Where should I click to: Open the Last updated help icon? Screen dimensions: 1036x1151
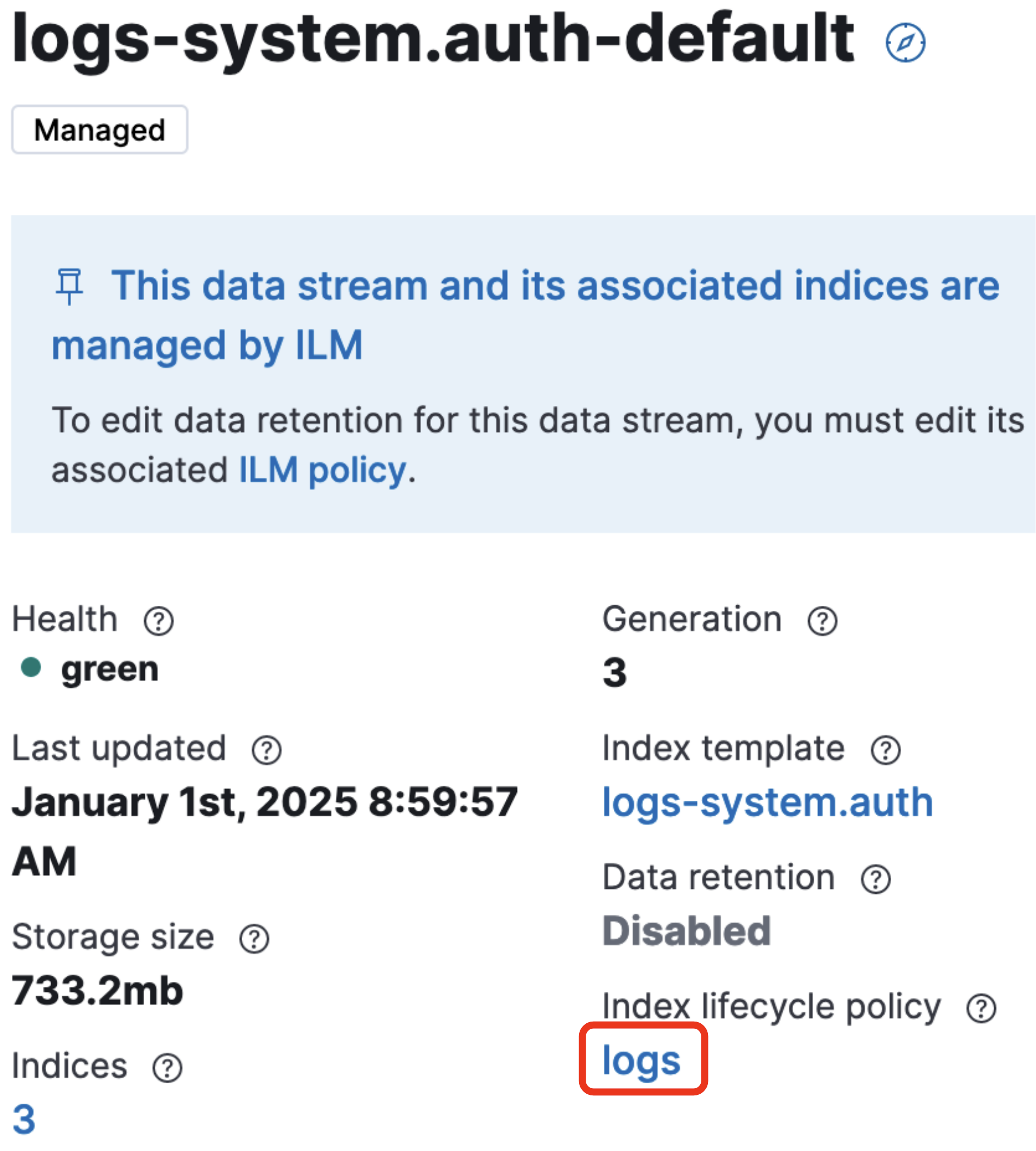(x=268, y=750)
